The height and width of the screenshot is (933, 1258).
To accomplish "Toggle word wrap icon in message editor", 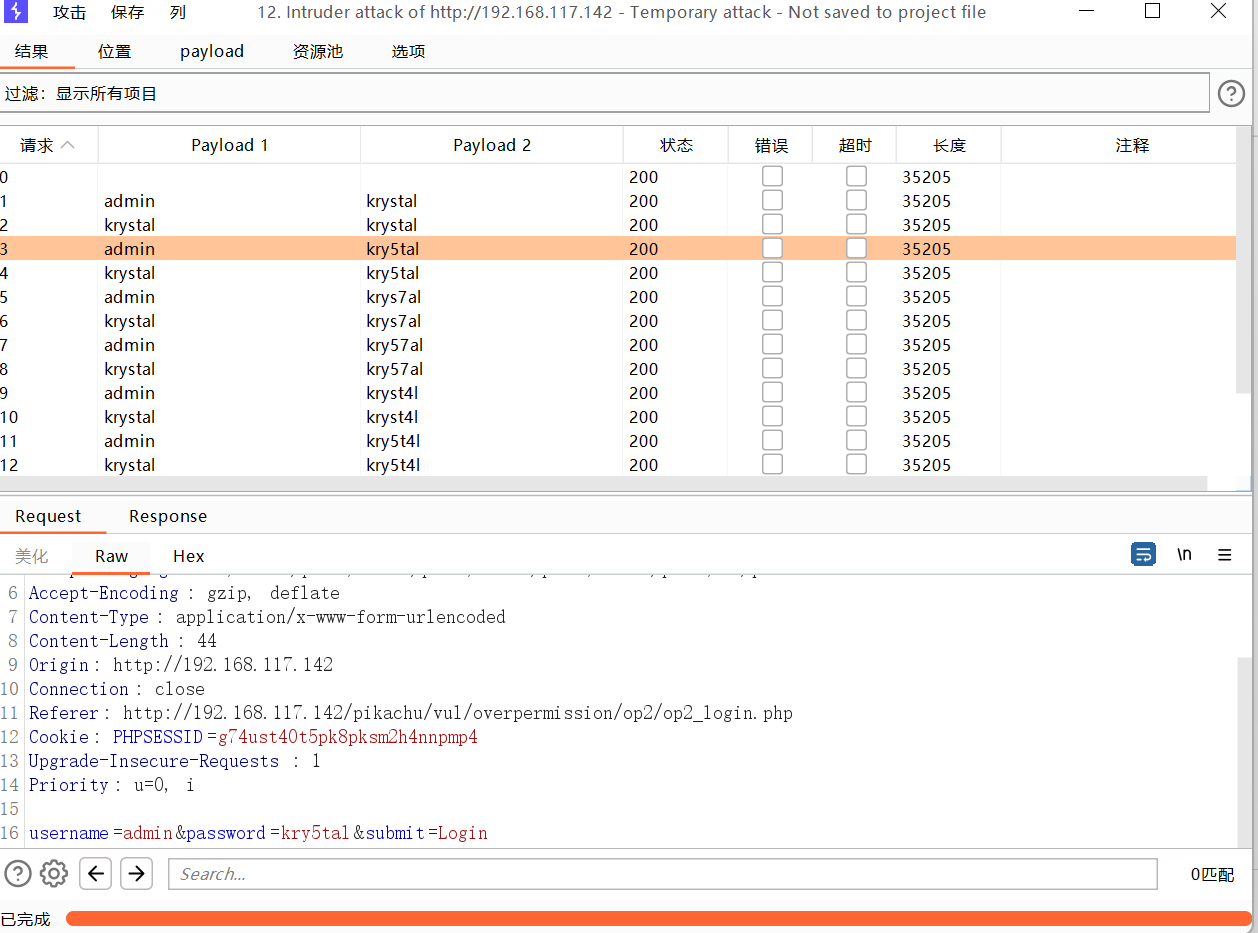I will tap(1144, 554).
